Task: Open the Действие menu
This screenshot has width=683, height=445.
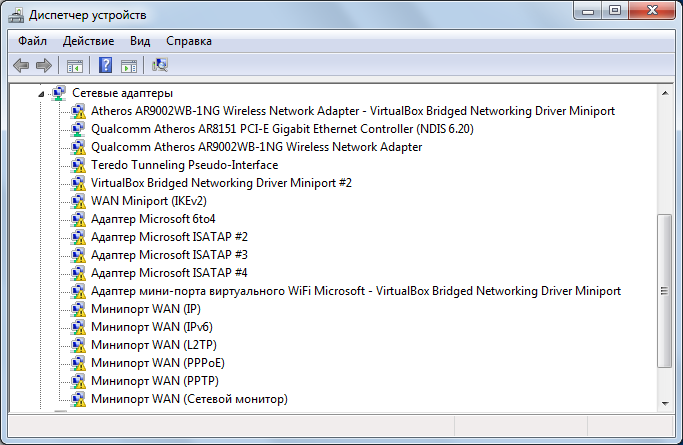Action: point(88,41)
